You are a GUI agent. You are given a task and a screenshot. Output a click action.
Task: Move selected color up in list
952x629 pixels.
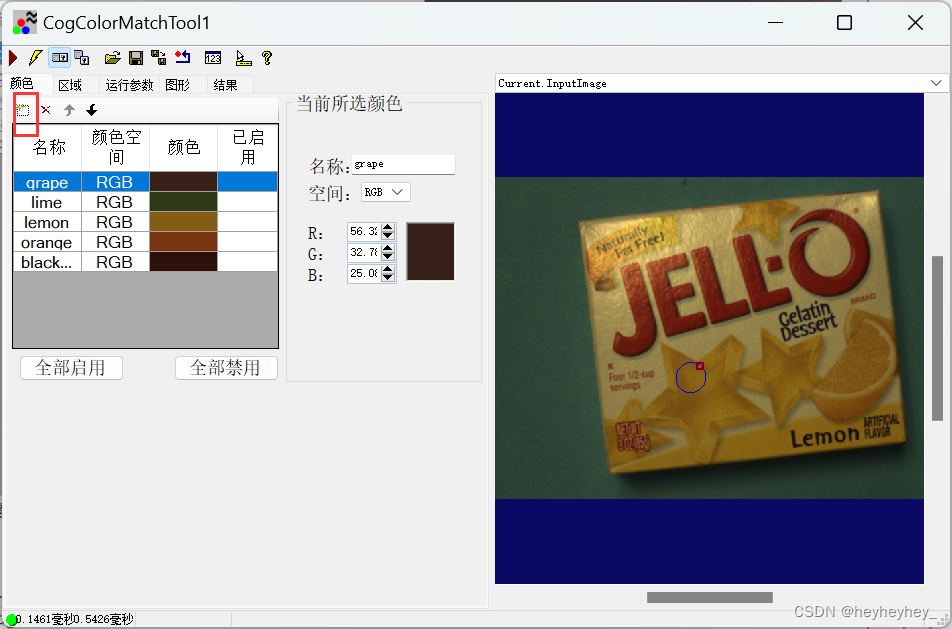tap(69, 110)
